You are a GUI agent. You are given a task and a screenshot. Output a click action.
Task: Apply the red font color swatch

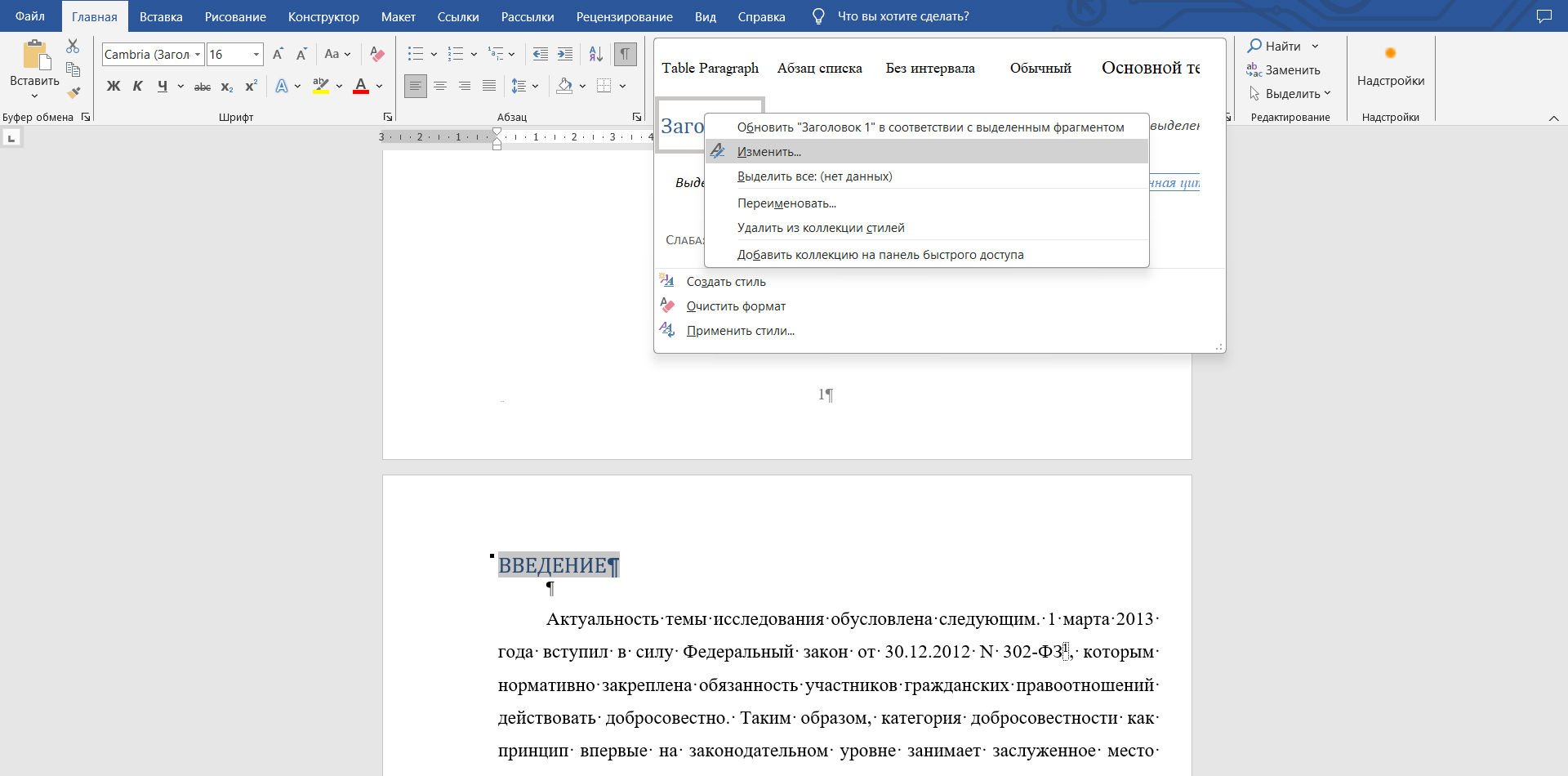(x=361, y=86)
